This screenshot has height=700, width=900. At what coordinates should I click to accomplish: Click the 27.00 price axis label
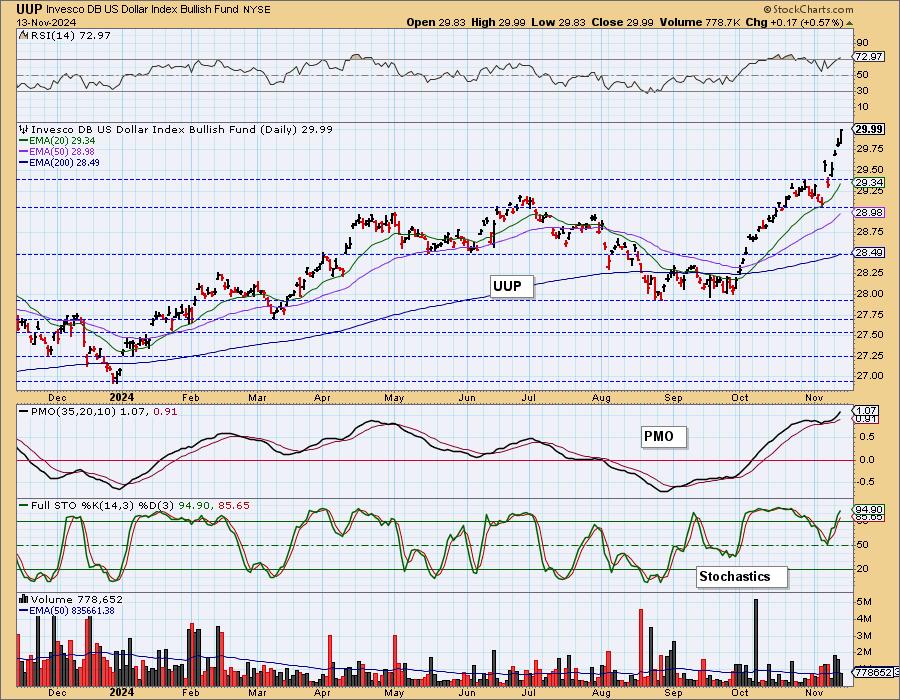pos(870,376)
